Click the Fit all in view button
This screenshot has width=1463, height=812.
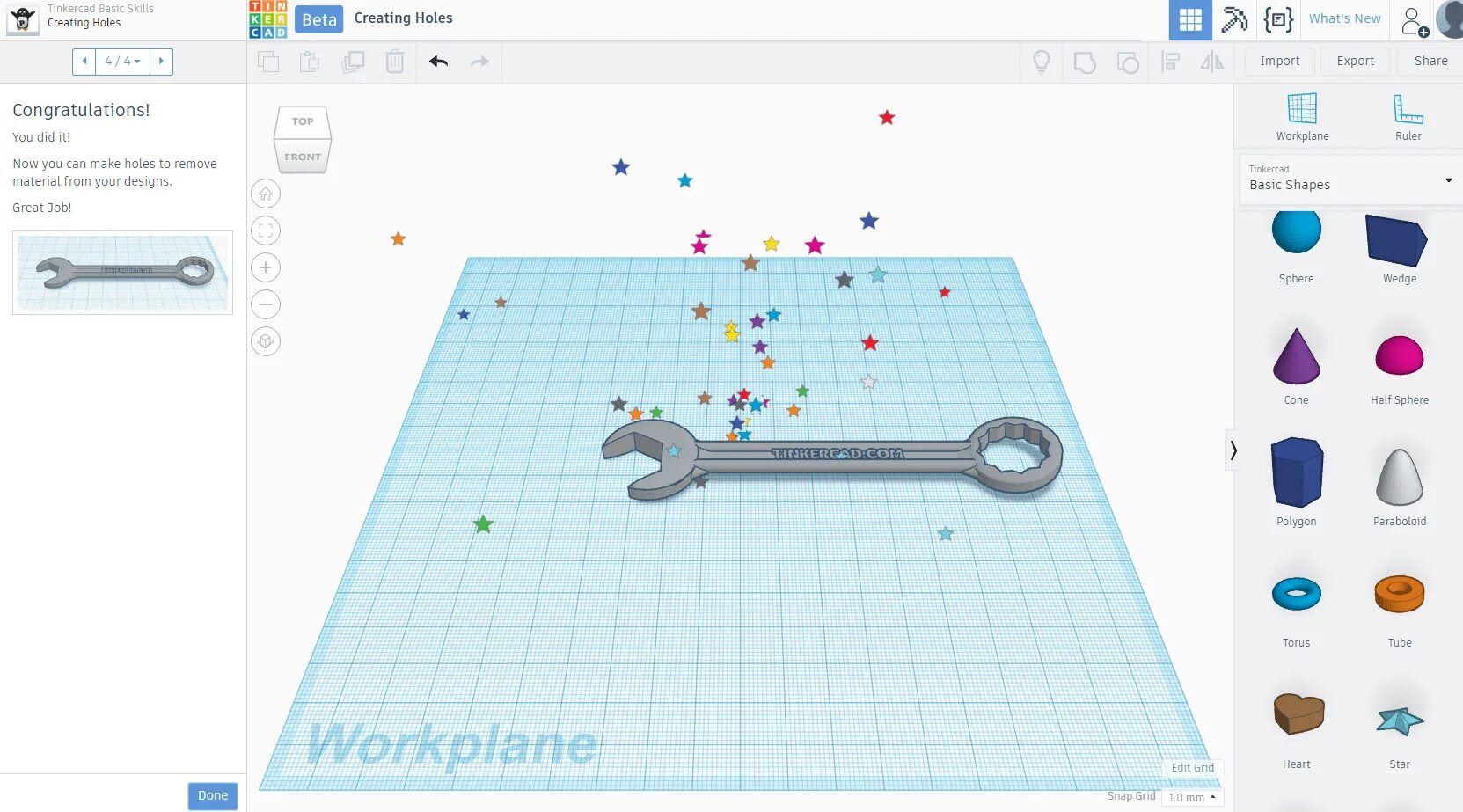[x=266, y=230]
